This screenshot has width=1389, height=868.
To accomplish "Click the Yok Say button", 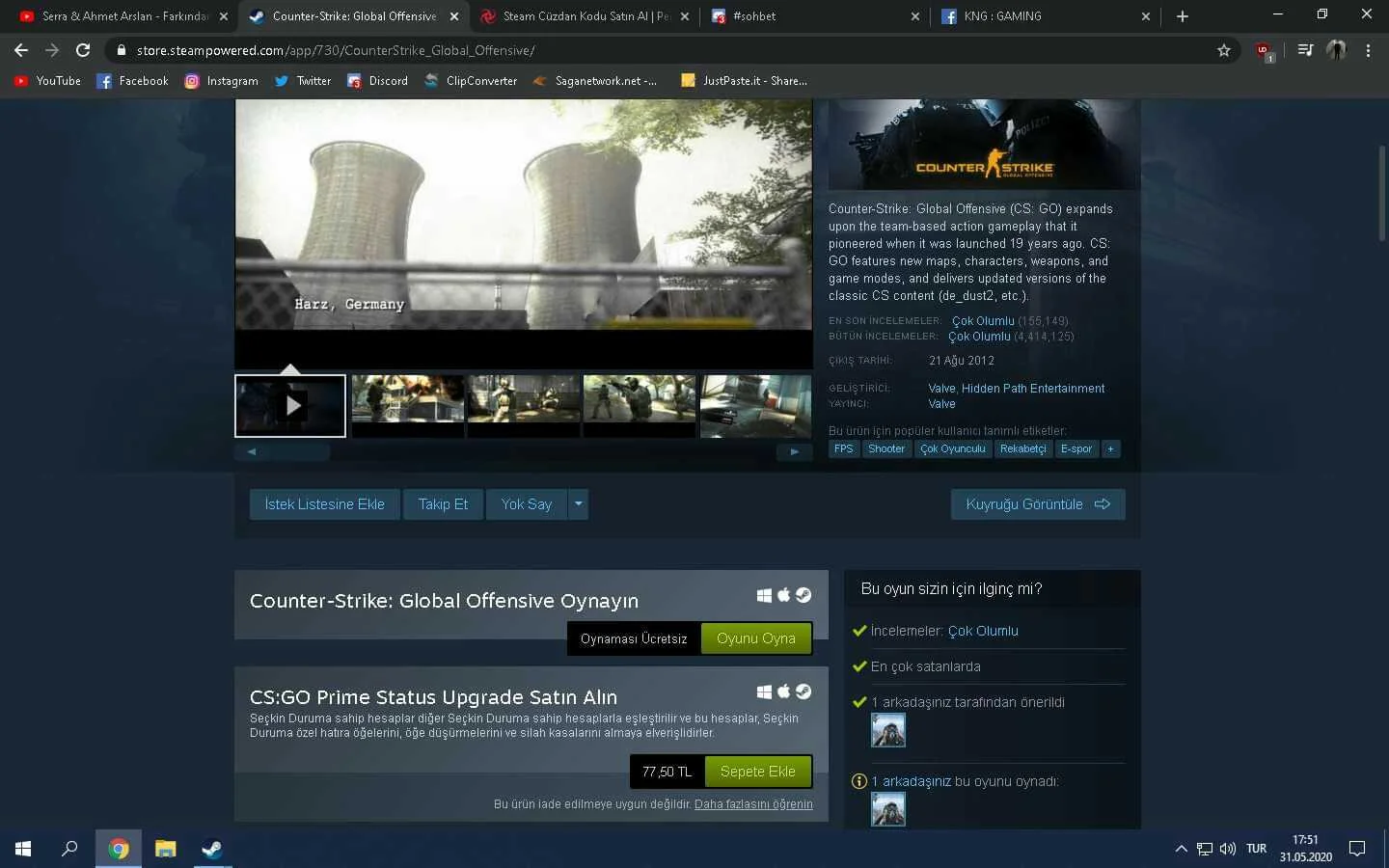I will (527, 504).
